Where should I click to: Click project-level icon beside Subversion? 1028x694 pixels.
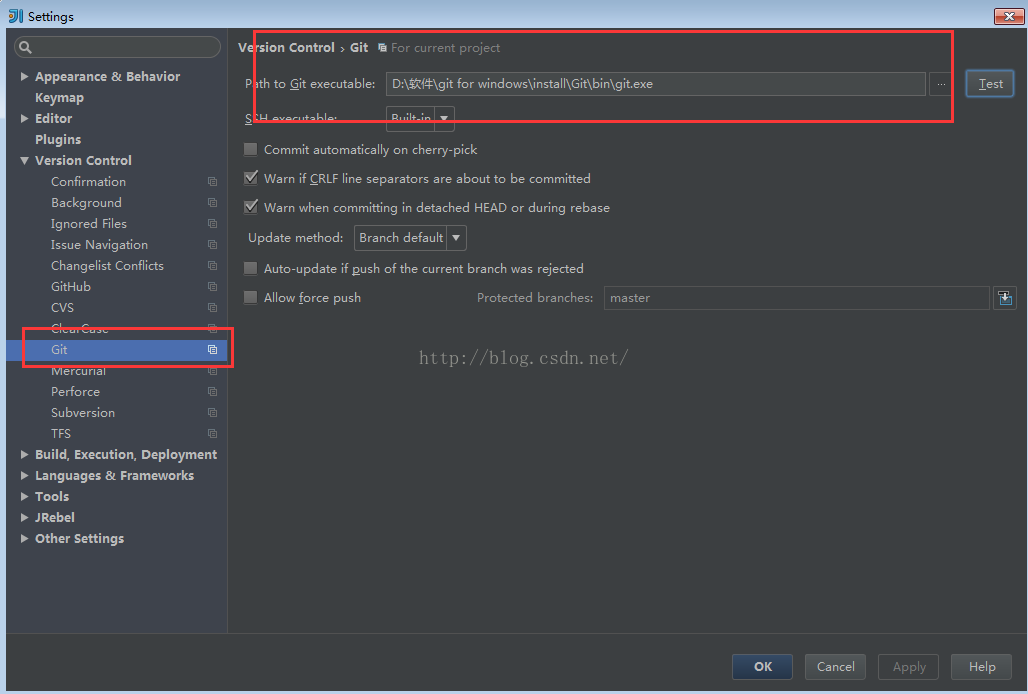212,413
